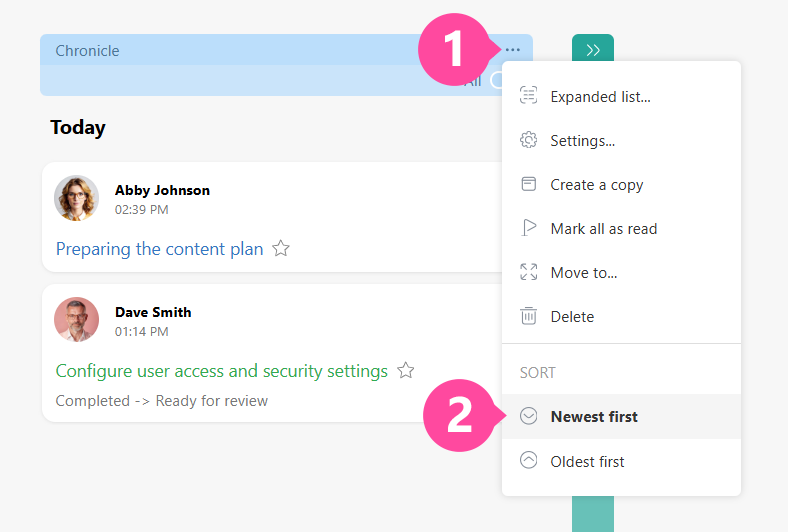Click Dave Smith's avatar photo
This screenshot has width=788, height=532.
click(x=77, y=320)
